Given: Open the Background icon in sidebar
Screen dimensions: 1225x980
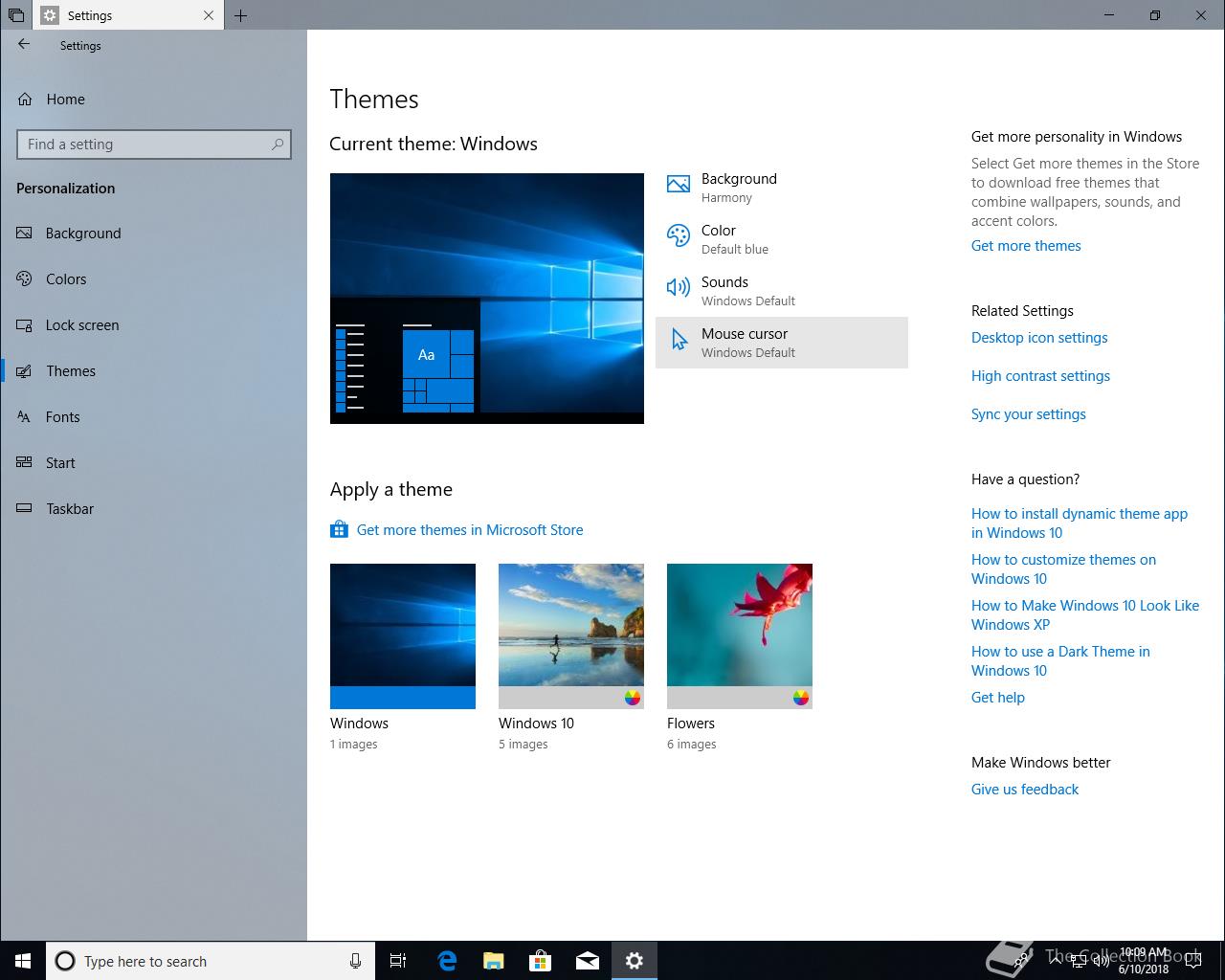Looking at the screenshot, I should point(25,234).
